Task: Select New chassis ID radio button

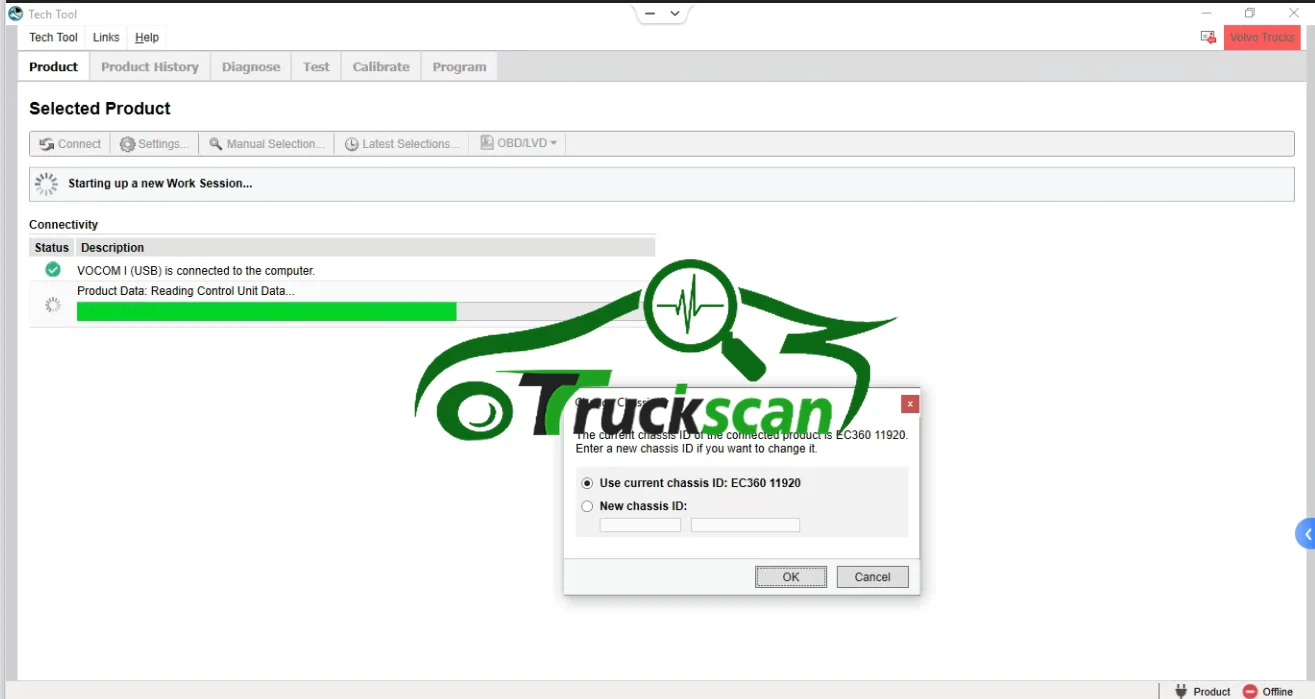Action: click(587, 506)
